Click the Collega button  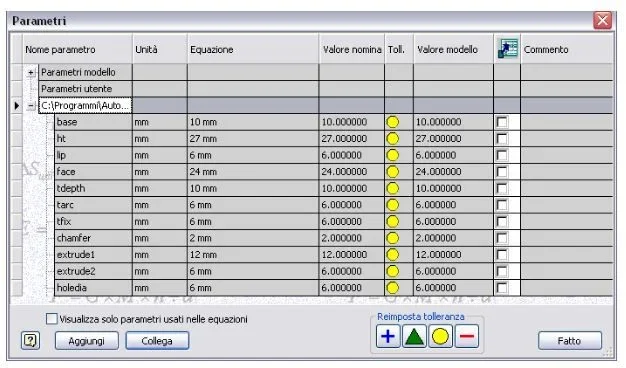point(157,341)
